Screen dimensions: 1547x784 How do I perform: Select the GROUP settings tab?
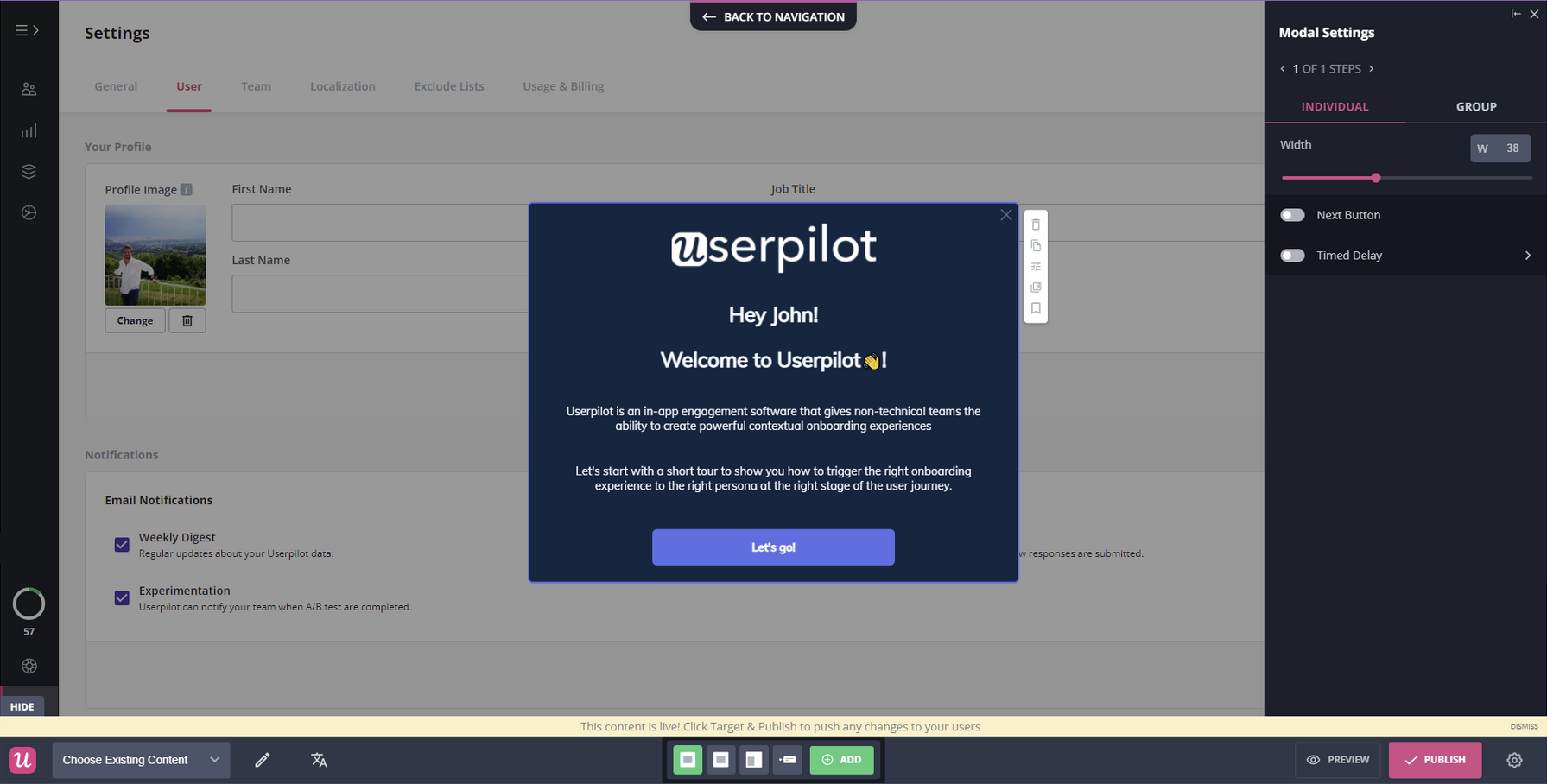[1476, 106]
